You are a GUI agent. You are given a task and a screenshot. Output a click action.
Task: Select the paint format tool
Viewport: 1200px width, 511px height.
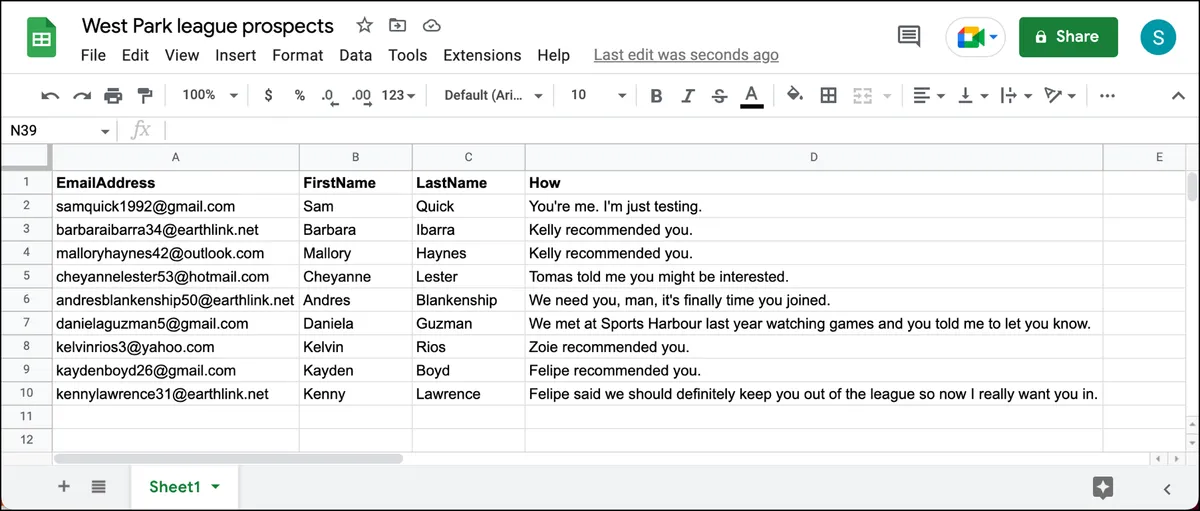(x=145, y=95)
